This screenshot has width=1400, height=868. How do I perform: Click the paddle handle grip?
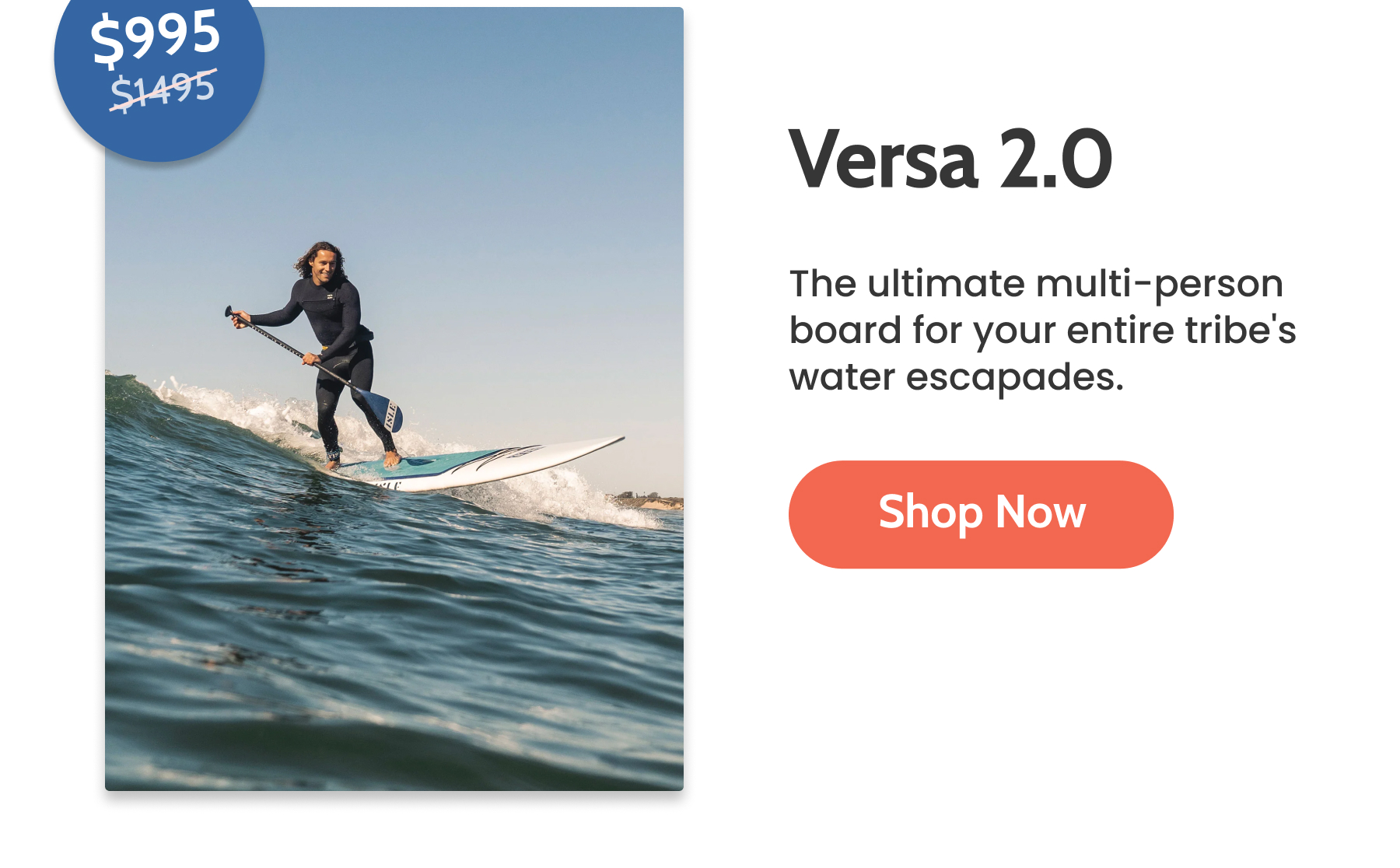tap(230, 312)
